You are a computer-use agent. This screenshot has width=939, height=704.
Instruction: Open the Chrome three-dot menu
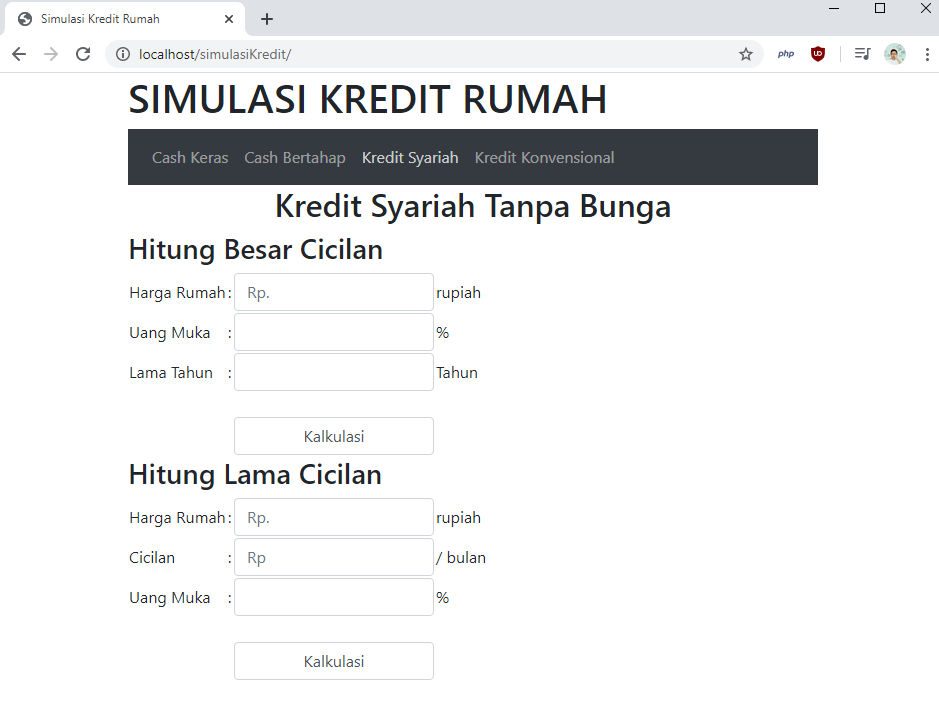click(x=928, y=54)
